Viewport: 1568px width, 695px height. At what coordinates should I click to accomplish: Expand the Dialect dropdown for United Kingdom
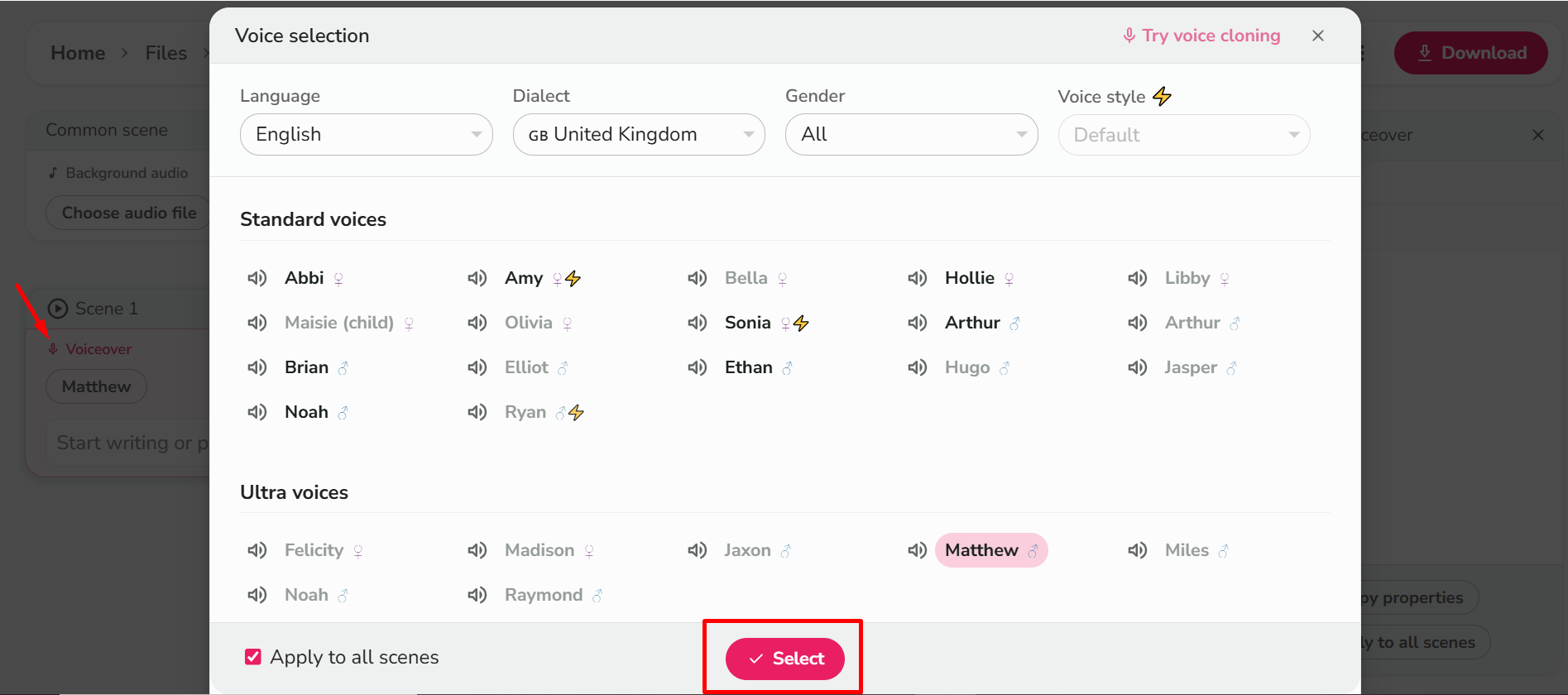coord(639,135)
